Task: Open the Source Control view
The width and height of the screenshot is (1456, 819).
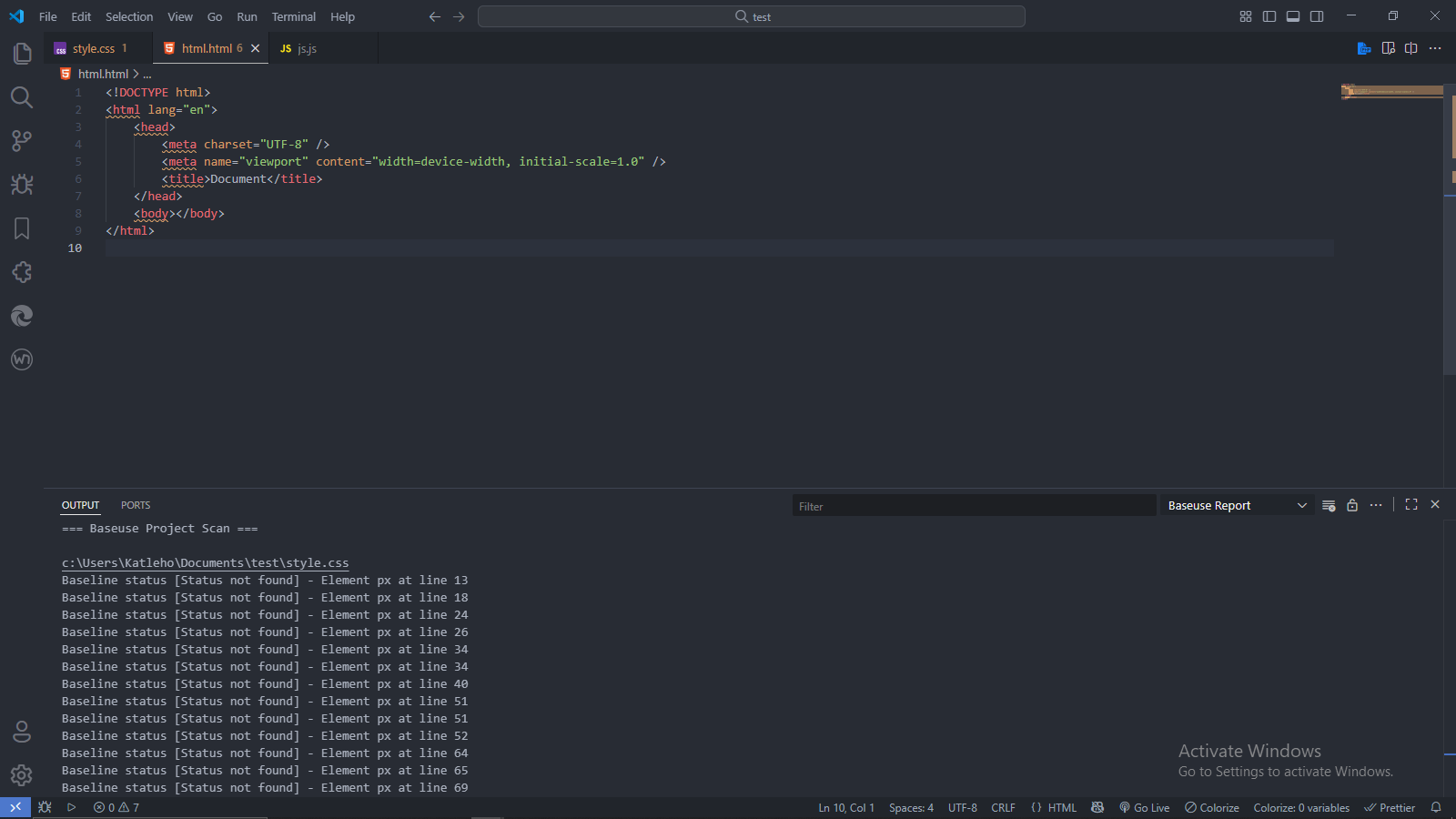Action: [22, 140]
